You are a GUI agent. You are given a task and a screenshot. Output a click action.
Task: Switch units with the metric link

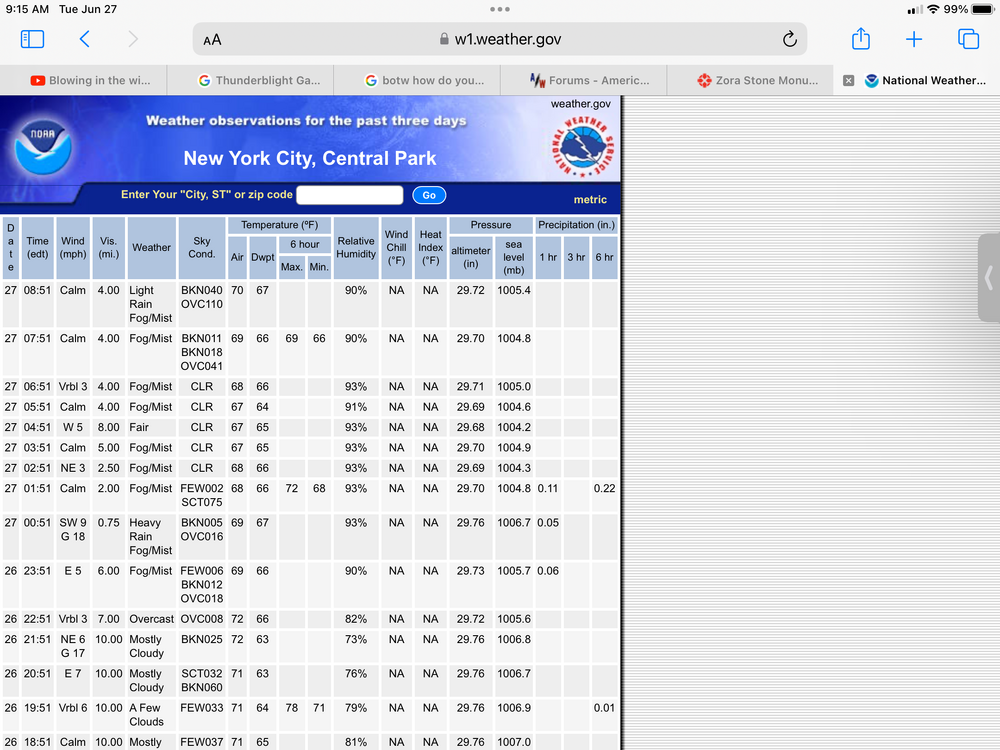[590, 200]
